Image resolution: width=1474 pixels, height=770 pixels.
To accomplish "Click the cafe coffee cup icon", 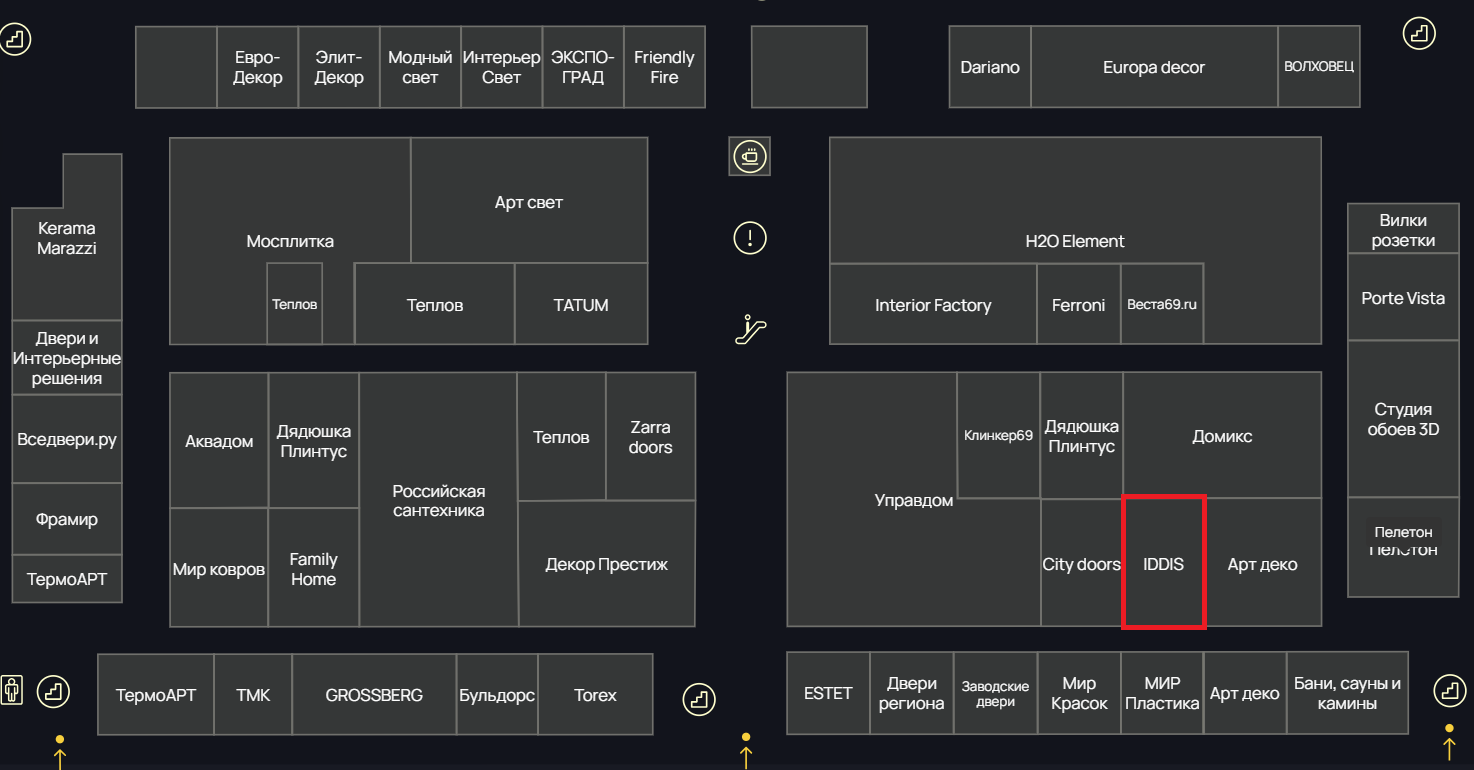I will coord(750,156).
